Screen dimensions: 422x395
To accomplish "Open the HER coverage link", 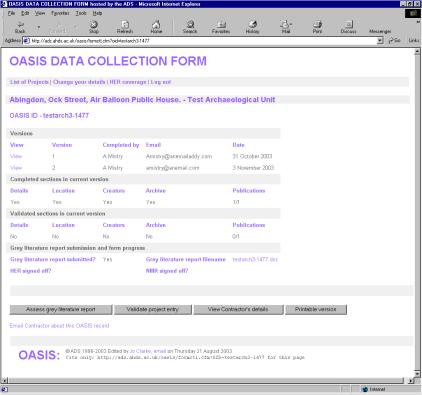I will pyautogui.click(x=128, y=82).
